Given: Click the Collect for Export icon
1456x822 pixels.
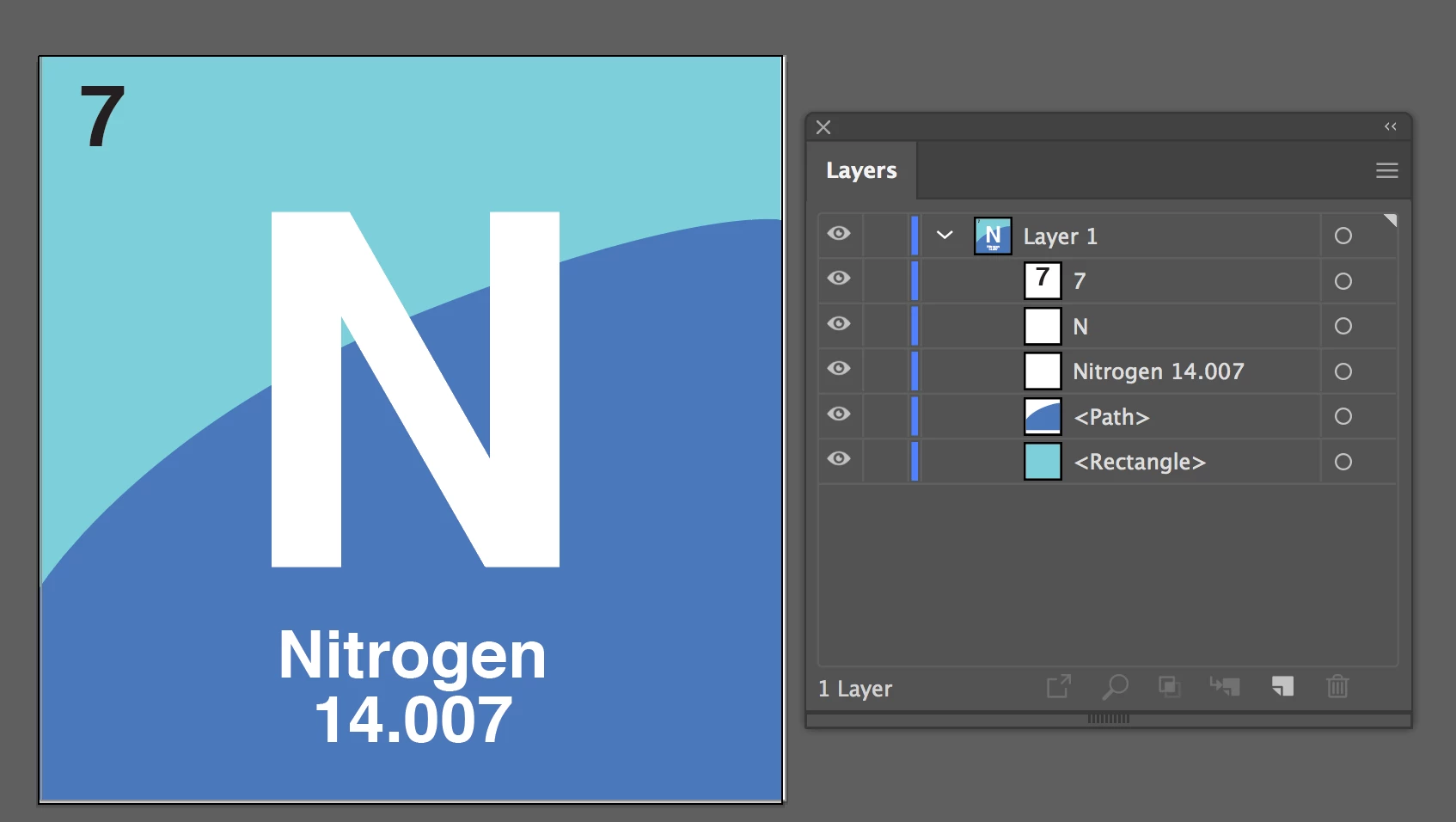Looking at the screenshot, I should [x=1059, y=686].
